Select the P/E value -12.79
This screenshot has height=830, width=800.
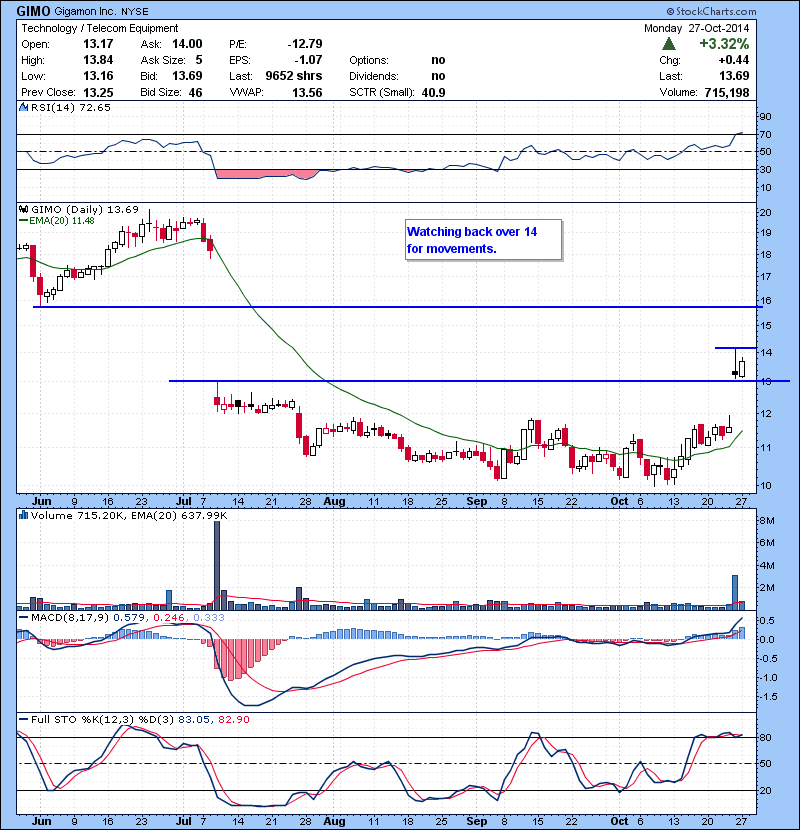305,44
